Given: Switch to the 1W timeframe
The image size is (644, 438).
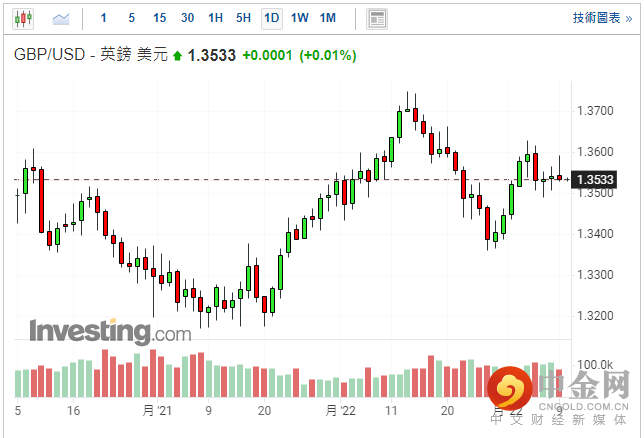Looking at the screenshot, I should point(299,18).
